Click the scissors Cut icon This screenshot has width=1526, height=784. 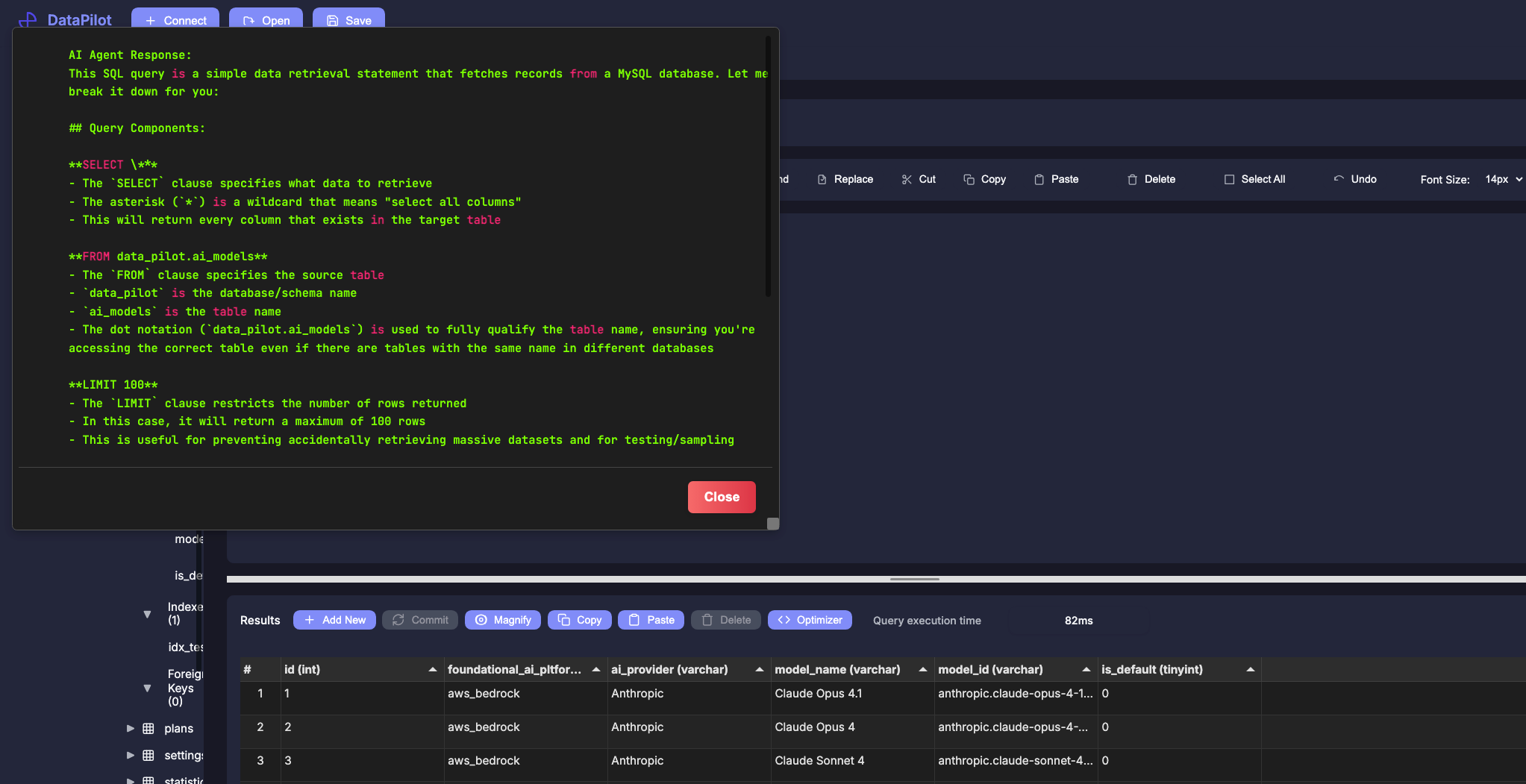click(907, 180)
